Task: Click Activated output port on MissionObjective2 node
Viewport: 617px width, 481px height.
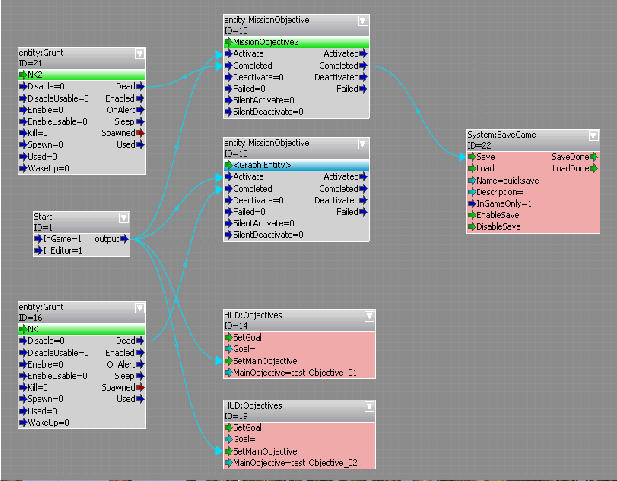Action: coord(363,54)
